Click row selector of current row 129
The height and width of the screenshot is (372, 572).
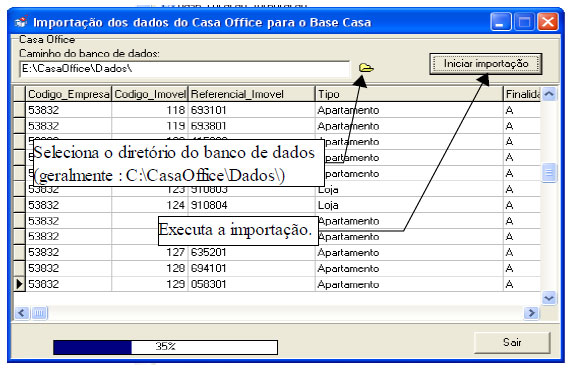tap(19, 284)
